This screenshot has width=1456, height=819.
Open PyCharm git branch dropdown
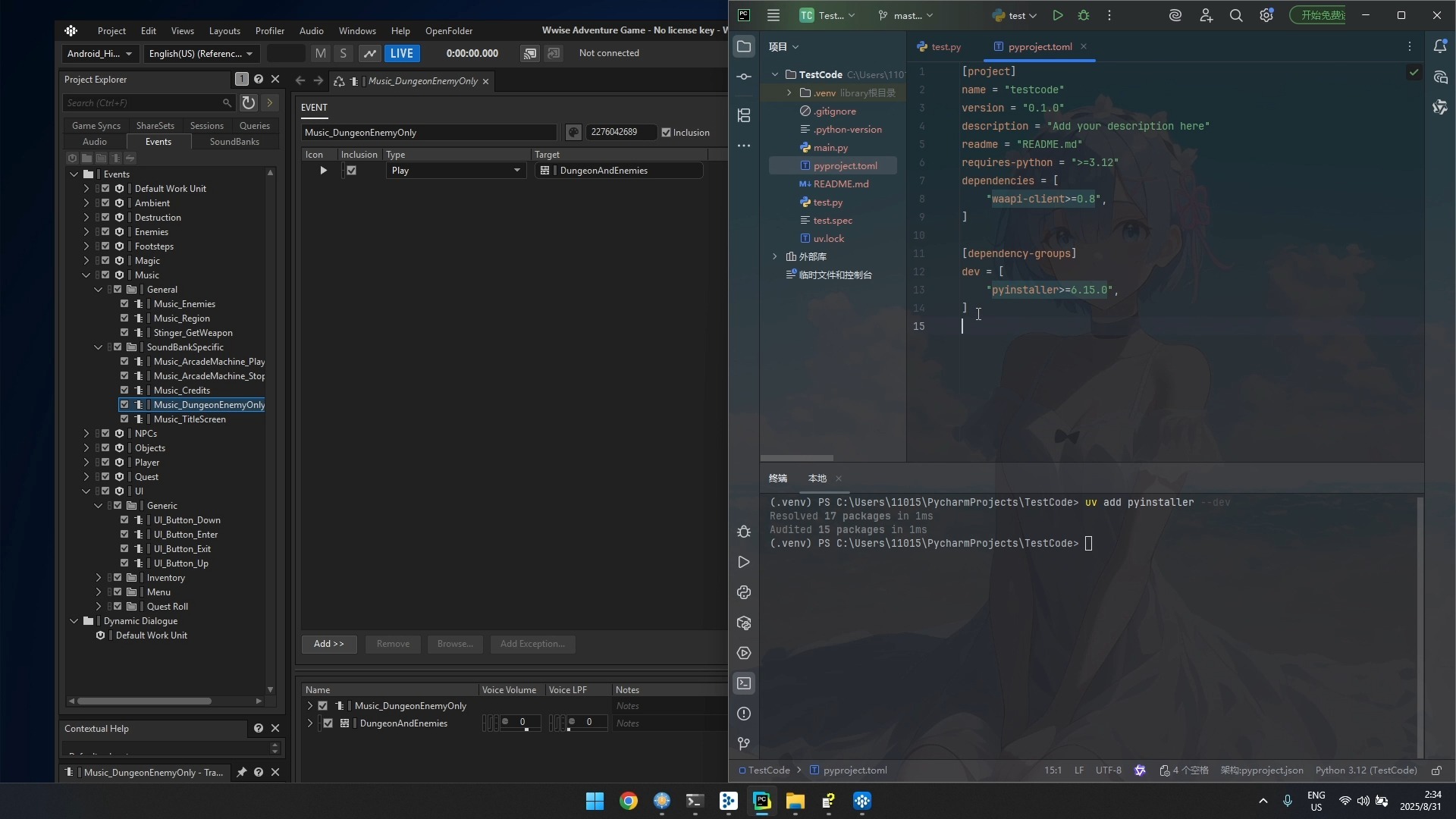point(906,15)
